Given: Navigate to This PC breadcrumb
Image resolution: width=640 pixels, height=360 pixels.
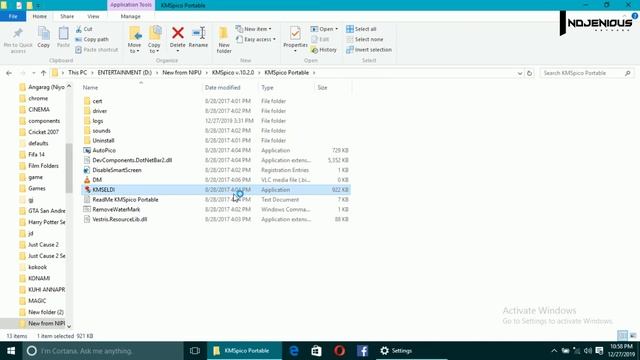Looking at the screenshot, I should click(78, 73).
